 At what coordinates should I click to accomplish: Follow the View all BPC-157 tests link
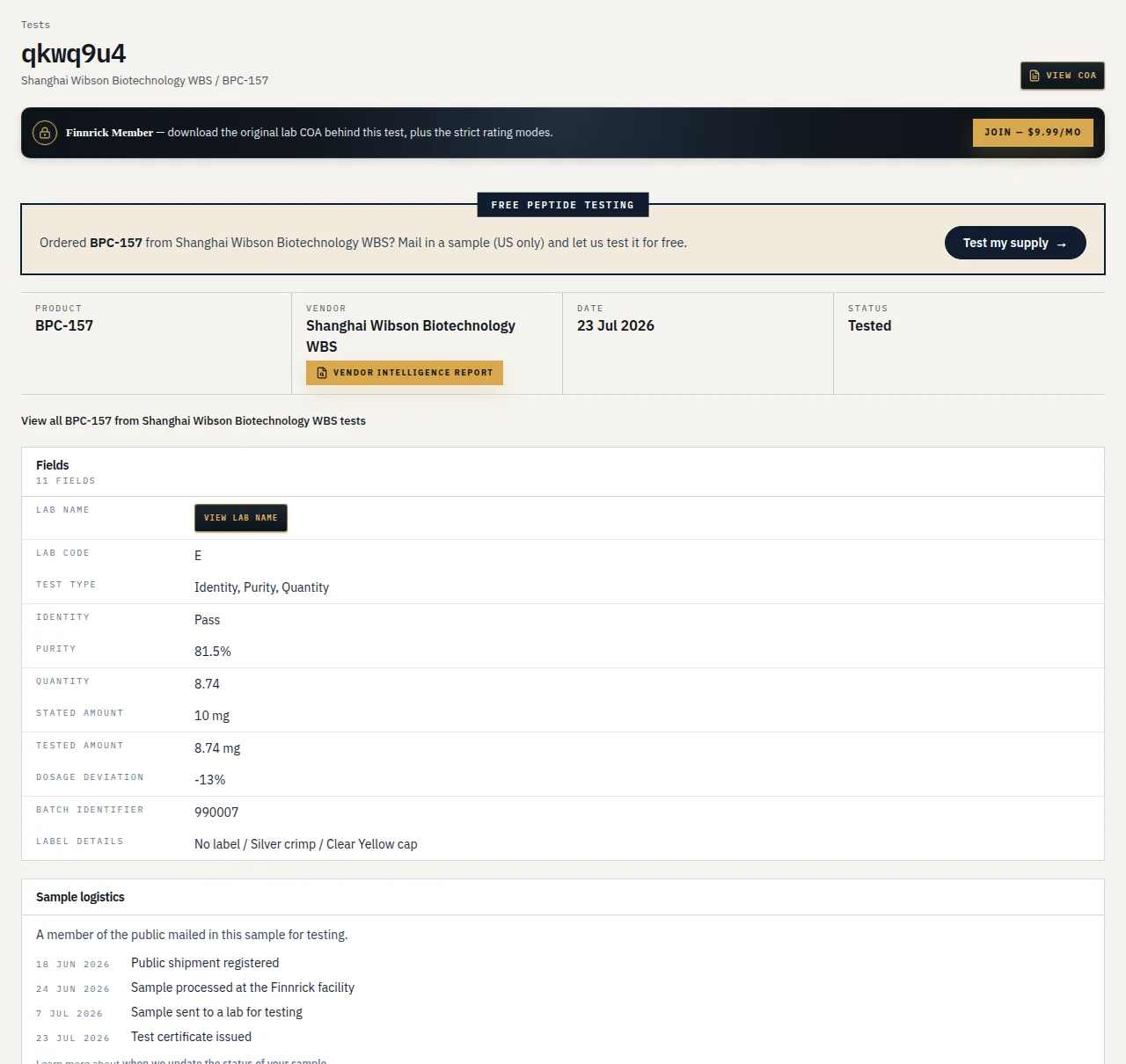coord(194,421)
